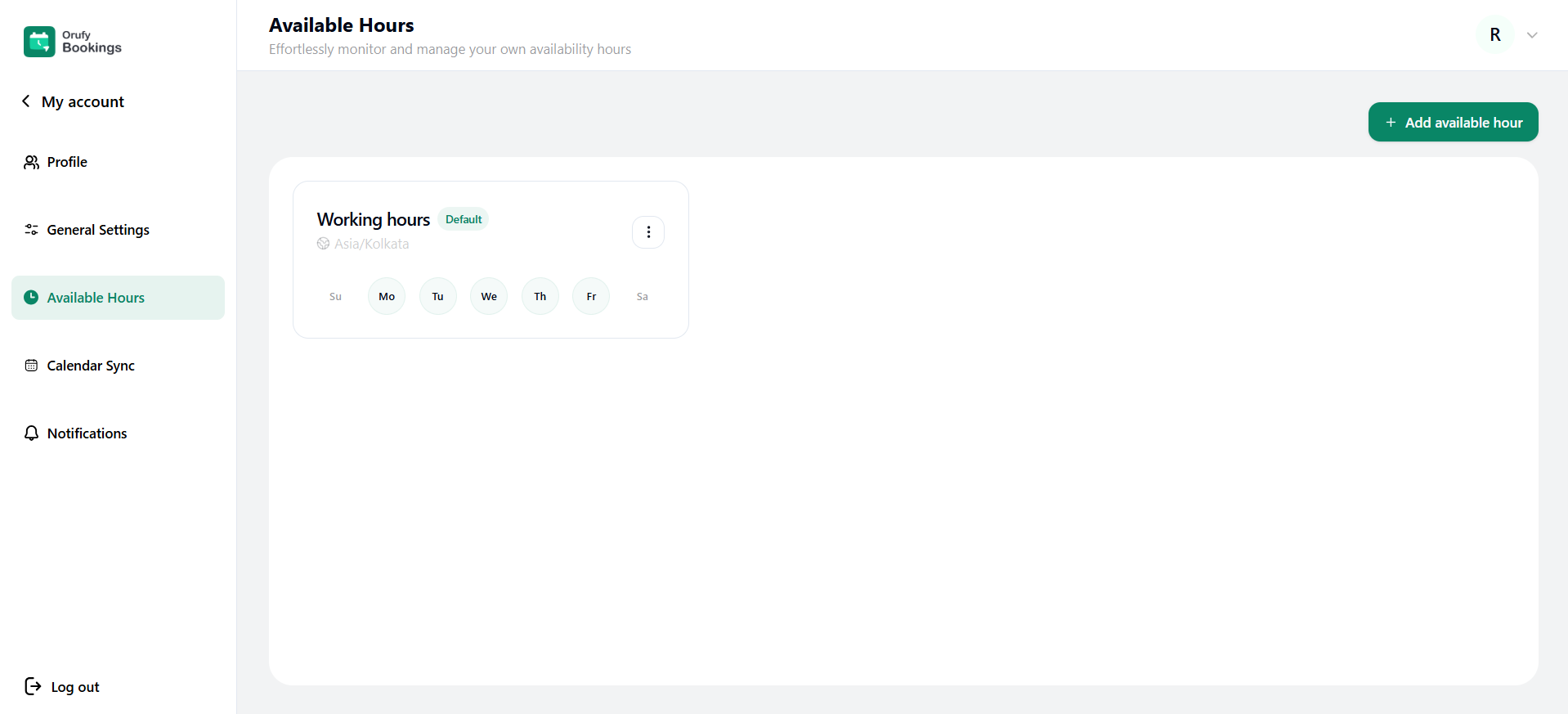Open General Settings in sidebar

[x=98, y=230]
